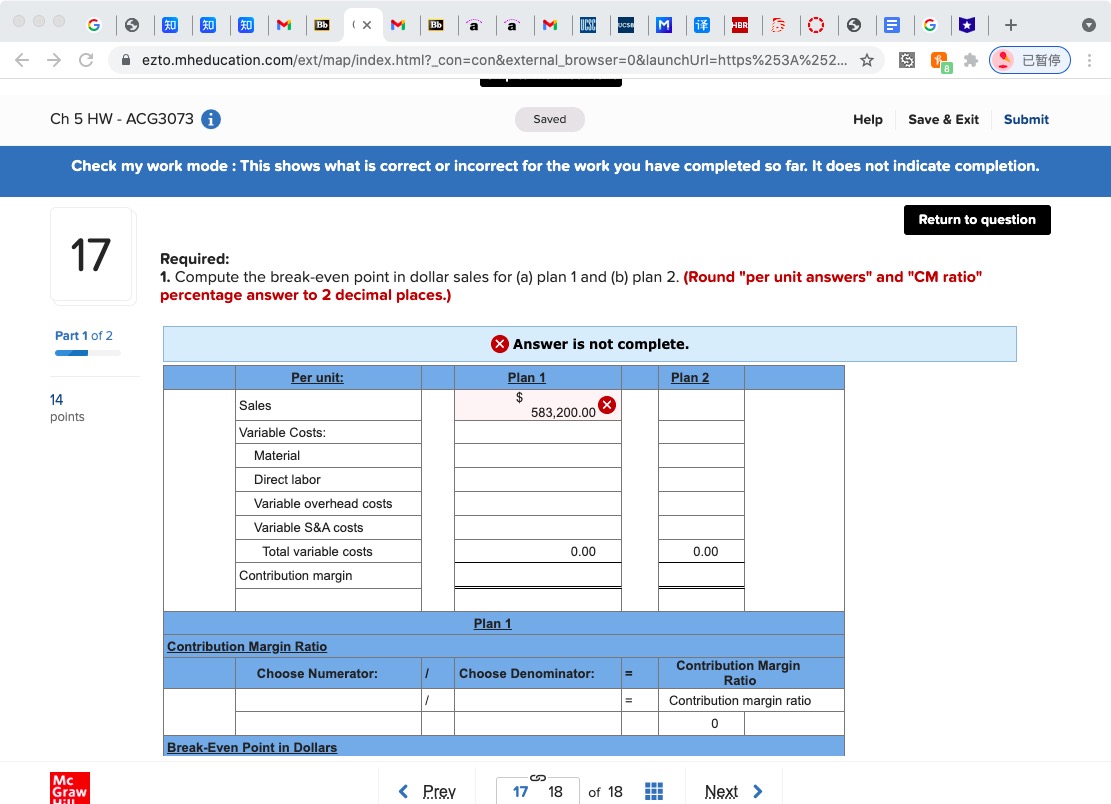Image resolution: width=1111 pixels, height=804 pixels.
Task: Switch to the Google Docs tab
Action: pos(892,25)
